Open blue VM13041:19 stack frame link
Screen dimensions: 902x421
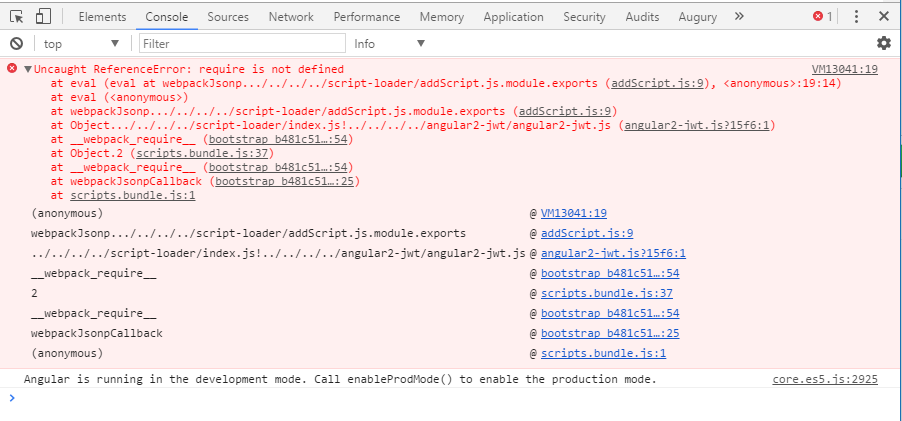point(574,213)
